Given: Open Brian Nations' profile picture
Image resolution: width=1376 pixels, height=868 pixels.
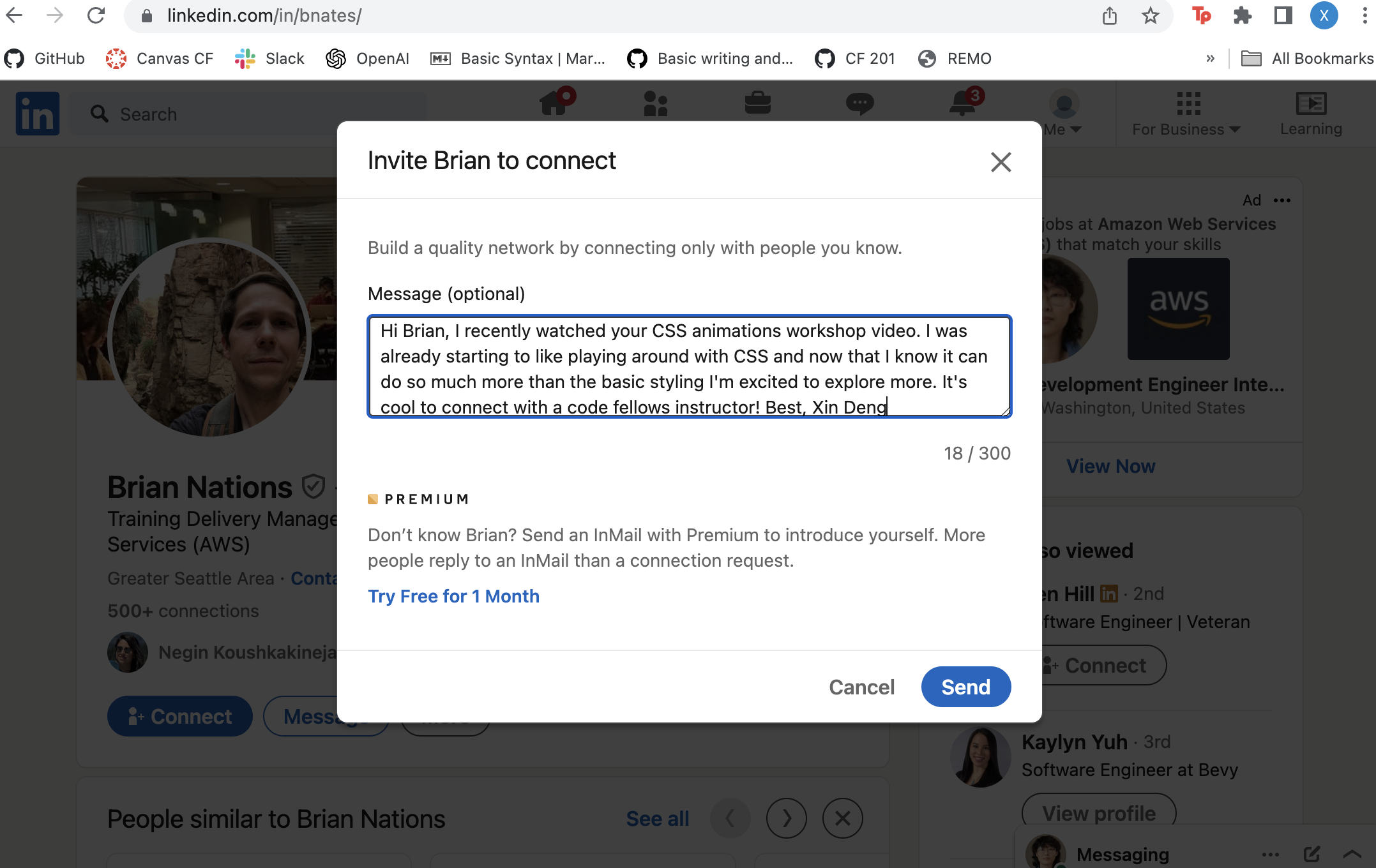Looking at the screenshot, I should tap(209, 338).
